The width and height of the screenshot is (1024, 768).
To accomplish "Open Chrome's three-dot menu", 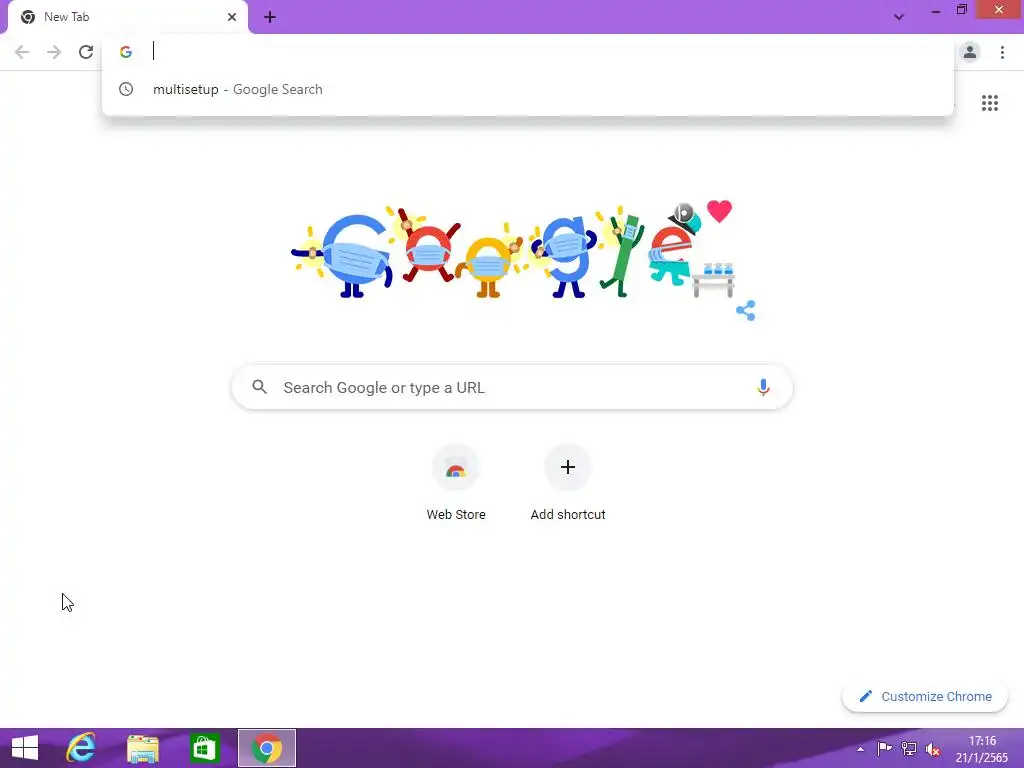I will (1002, 52).
